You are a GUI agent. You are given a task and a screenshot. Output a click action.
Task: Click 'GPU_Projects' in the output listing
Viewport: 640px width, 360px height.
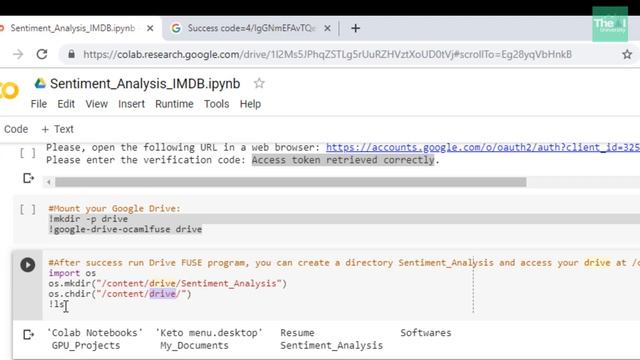pyautogui.click(x=86, y=345)
